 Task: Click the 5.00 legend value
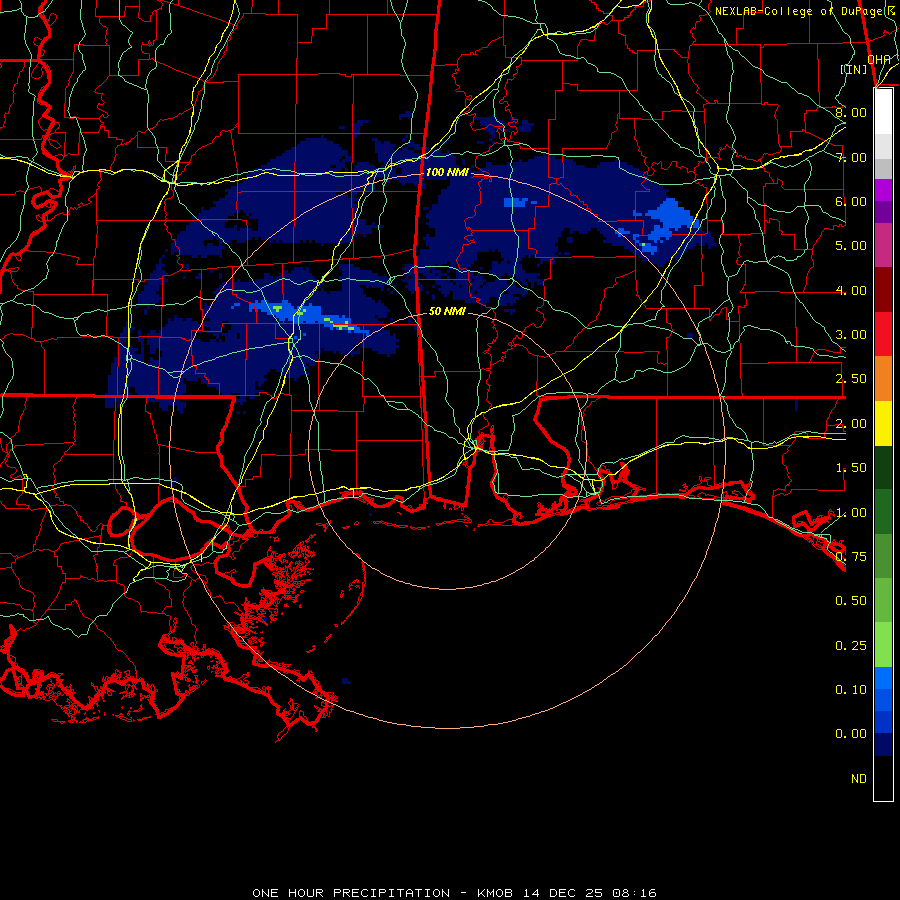tap(851, 246)
